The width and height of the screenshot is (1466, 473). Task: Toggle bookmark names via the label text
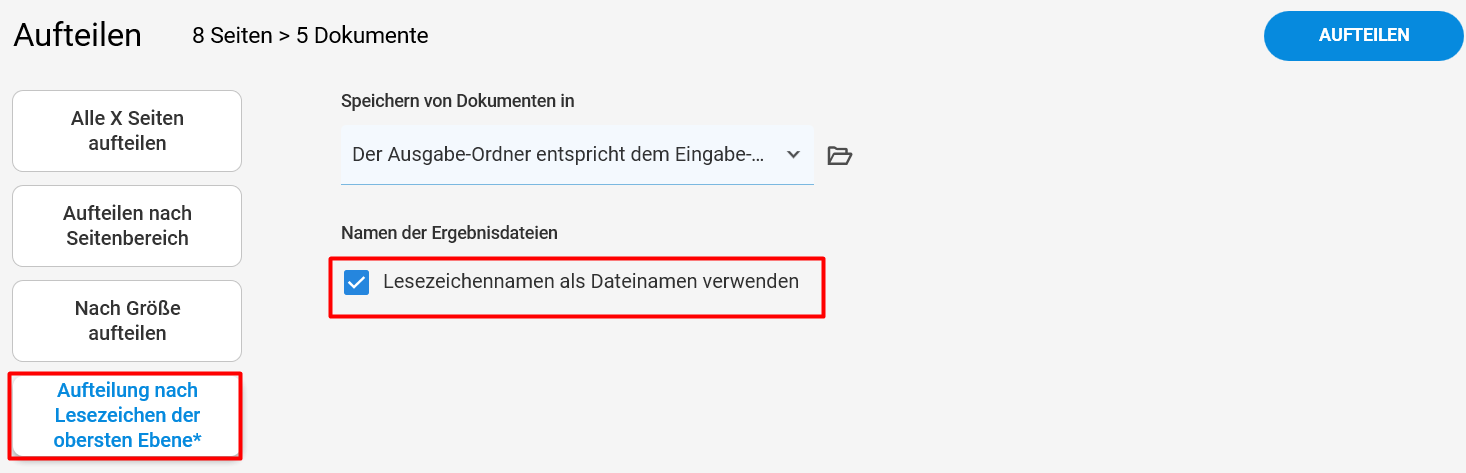click(591, 282)
